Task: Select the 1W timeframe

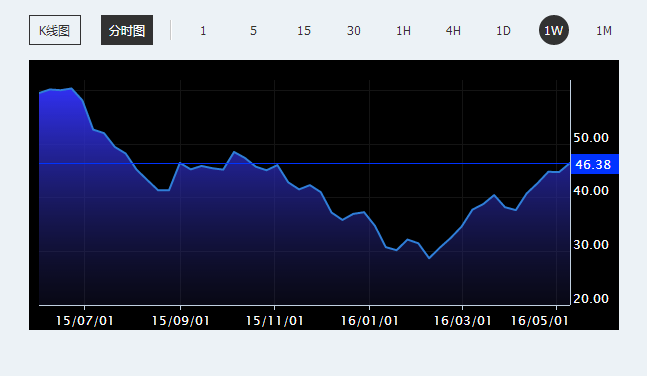Action: 554,30
